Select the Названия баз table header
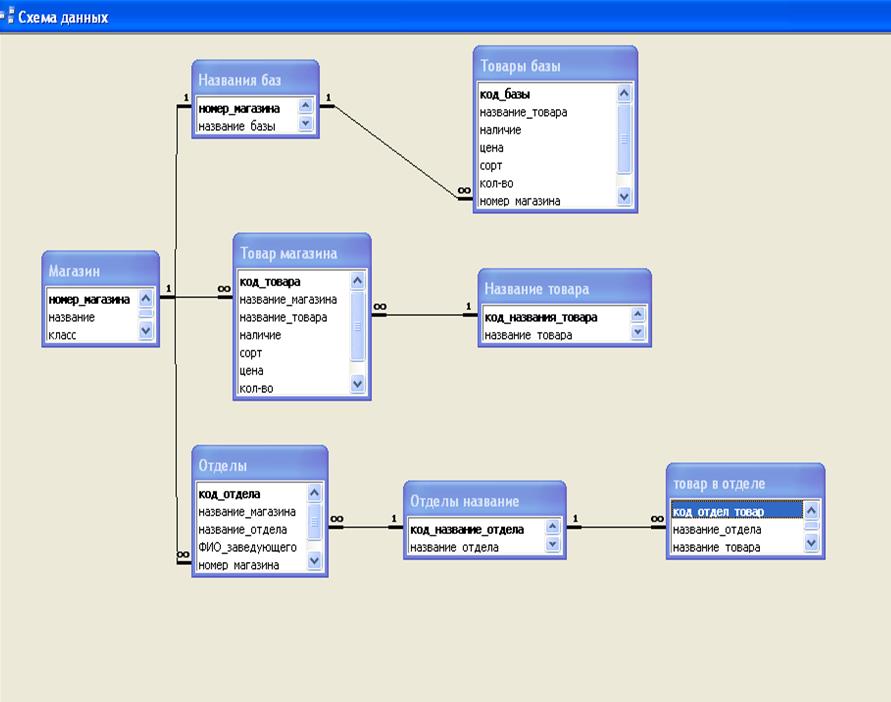 click(x=255, y=80)
